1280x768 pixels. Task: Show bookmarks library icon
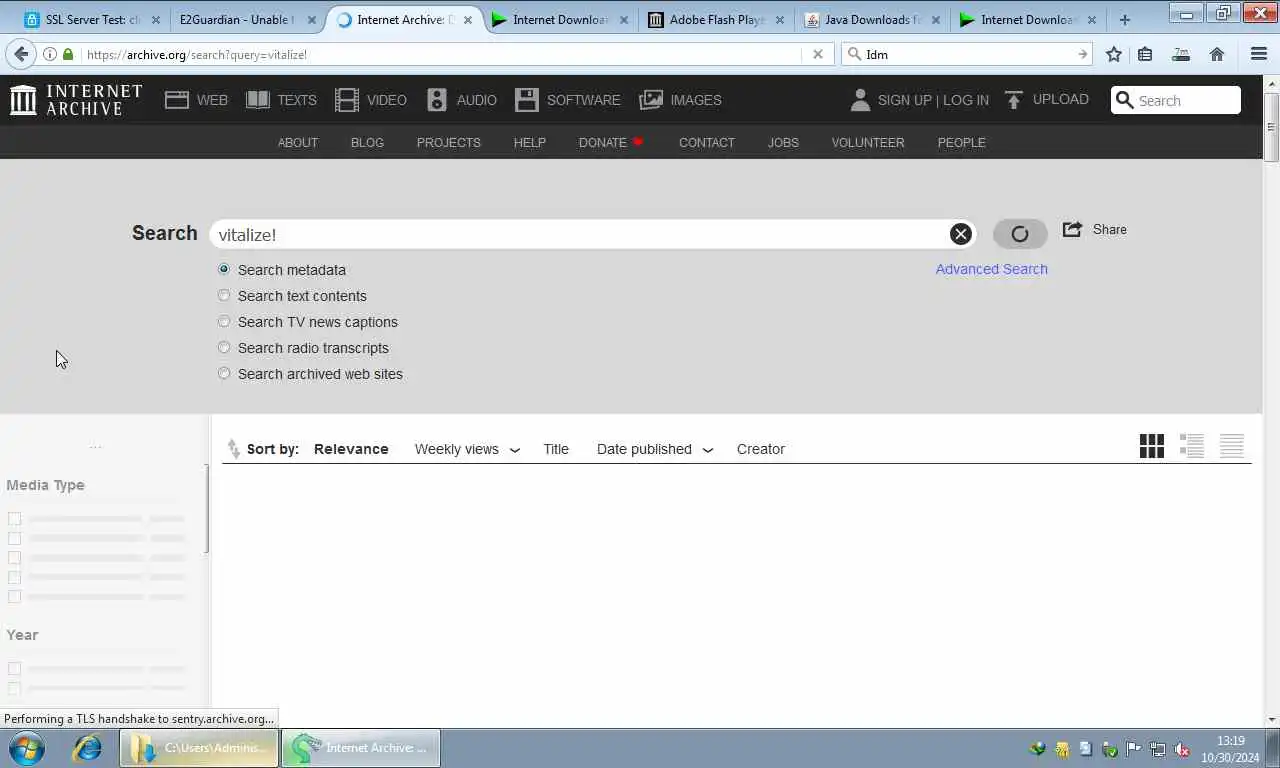coord(1146,54)
